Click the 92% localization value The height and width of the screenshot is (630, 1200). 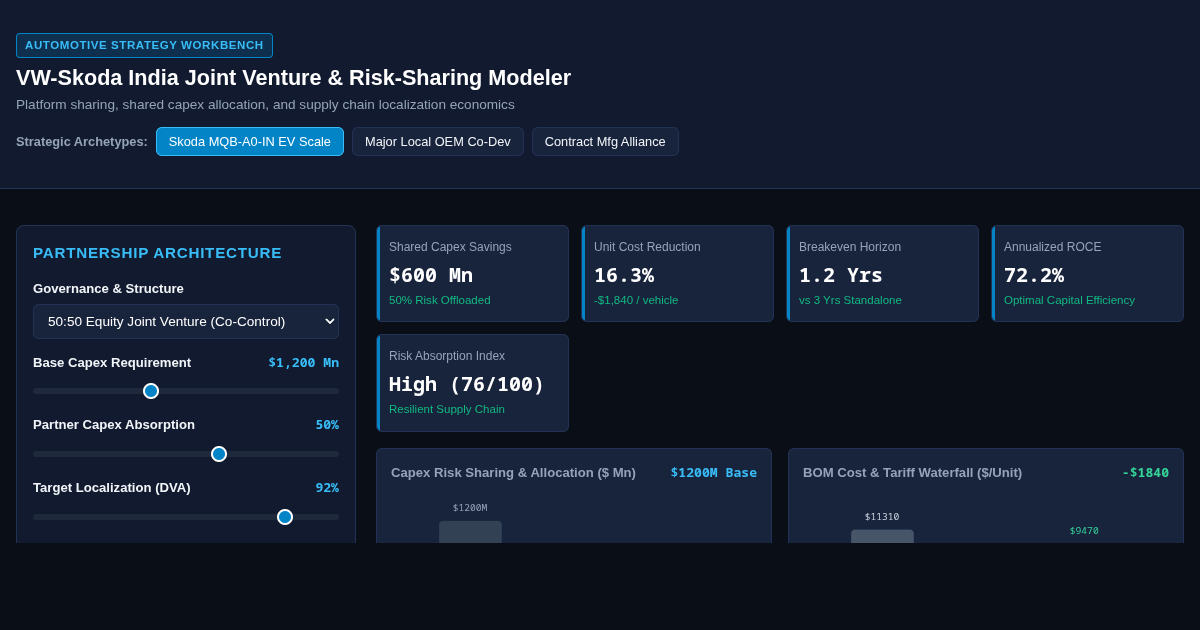[x=327, y=487]
